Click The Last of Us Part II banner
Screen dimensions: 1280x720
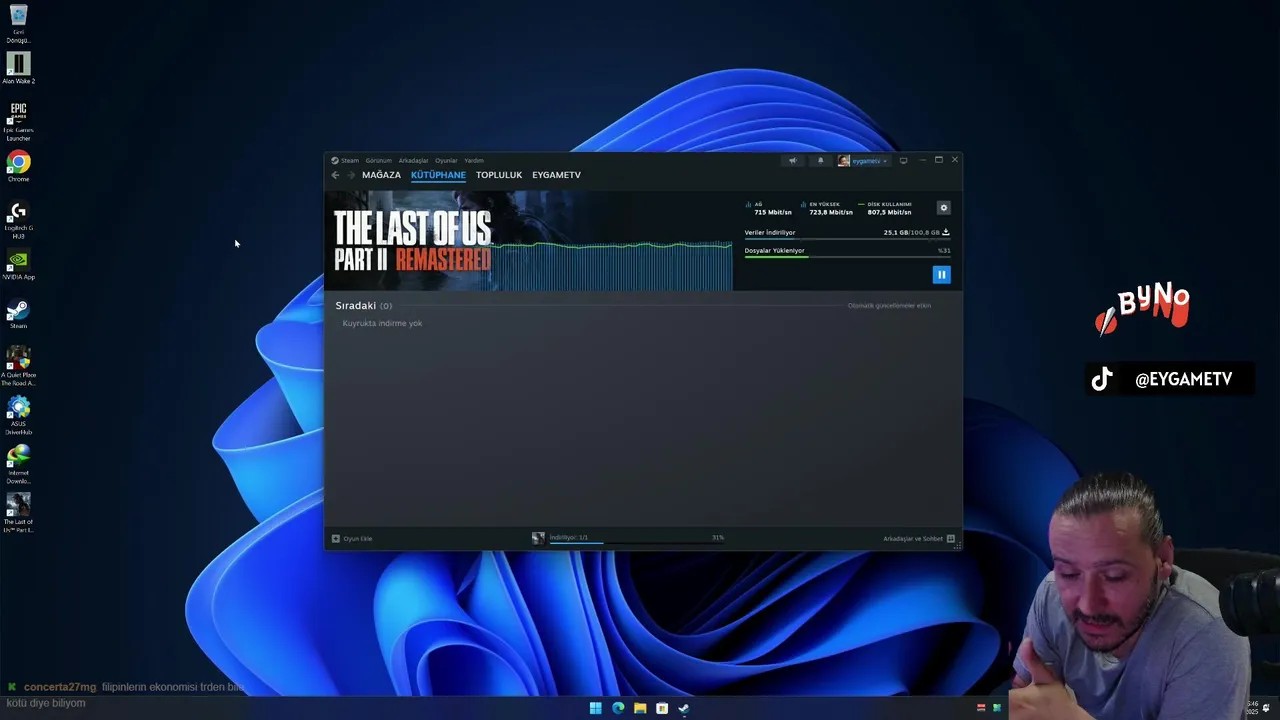coord(412,241)
